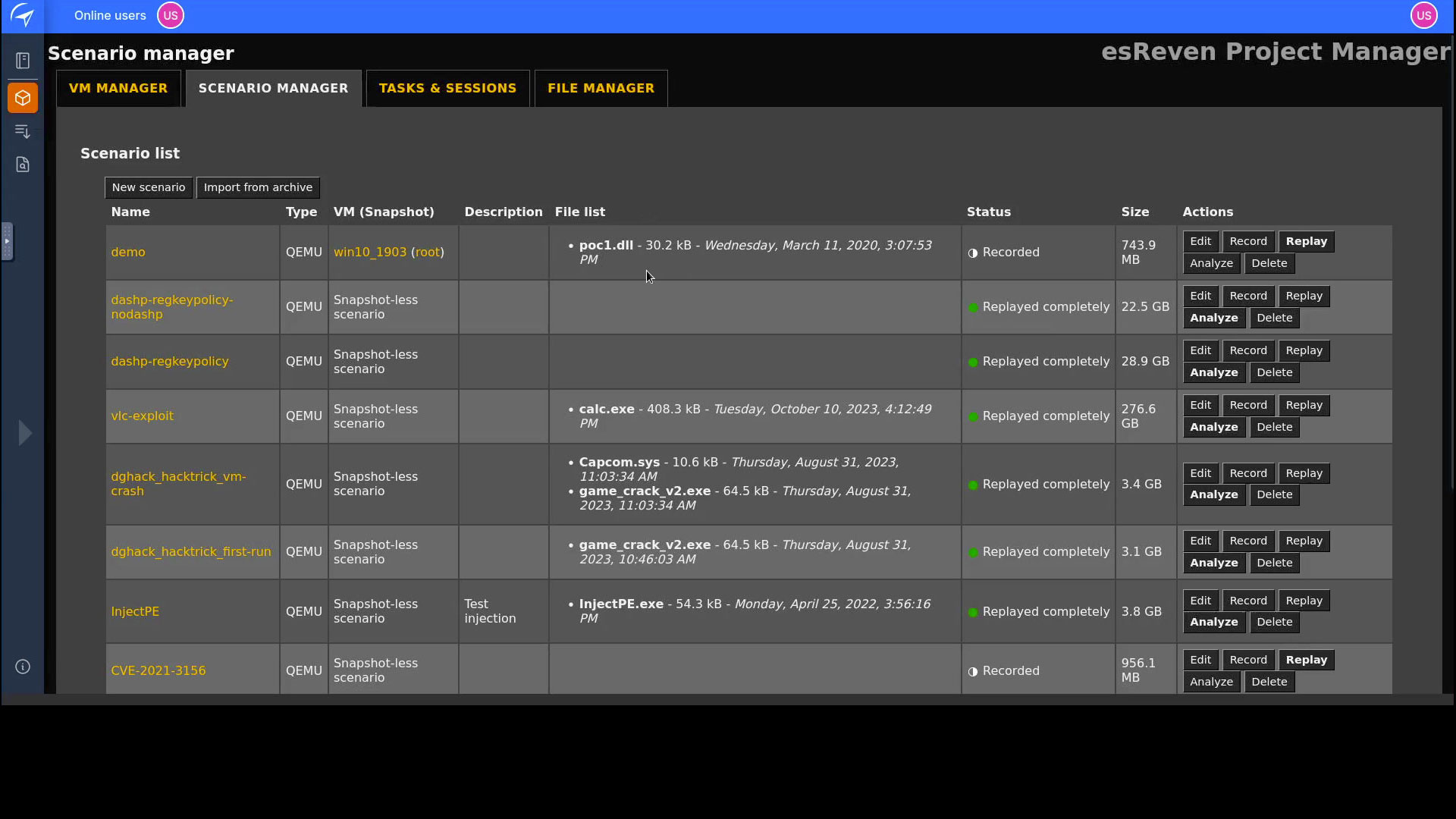Open the InjectPE scenario link
This screenshot has height=819, width=1456.
coord(135,612)
